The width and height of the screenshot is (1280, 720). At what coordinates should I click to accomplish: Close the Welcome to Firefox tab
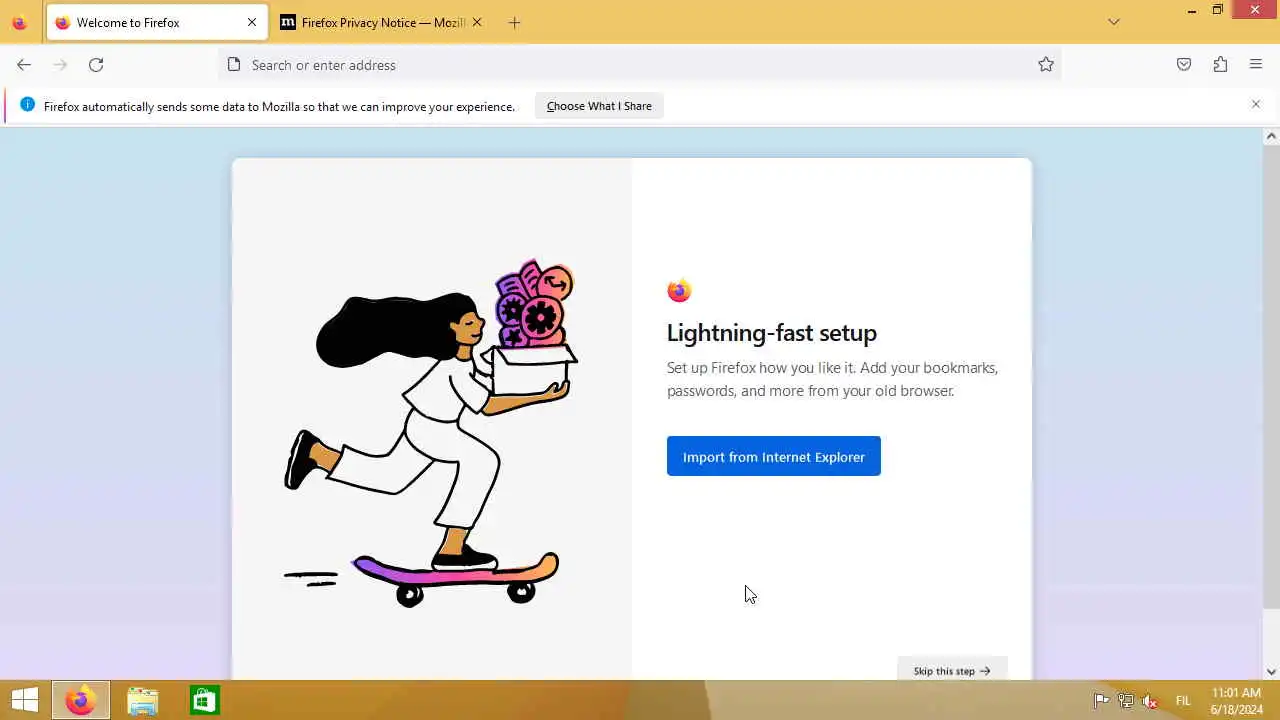pos(252,22)
